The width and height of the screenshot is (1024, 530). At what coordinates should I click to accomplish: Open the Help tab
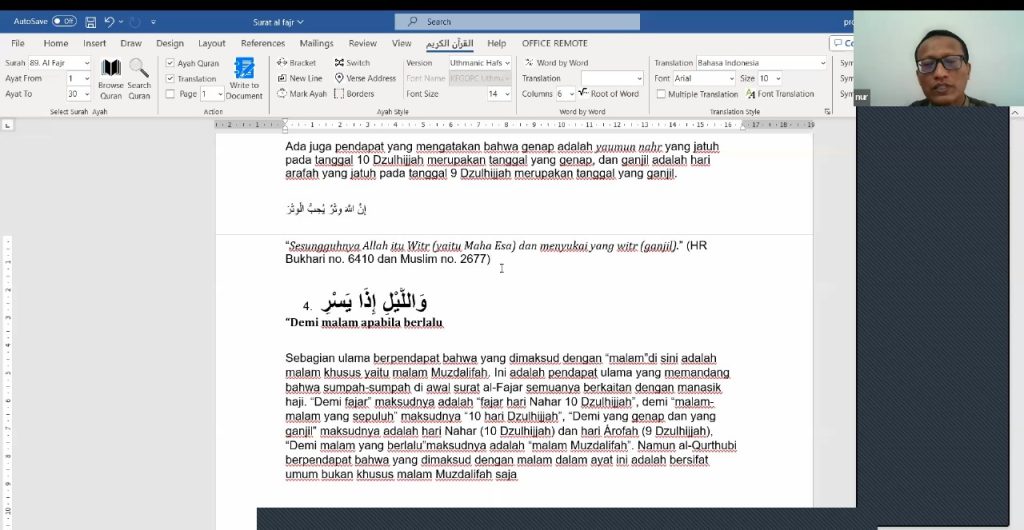pyautogui.click(x=496, y=43)
